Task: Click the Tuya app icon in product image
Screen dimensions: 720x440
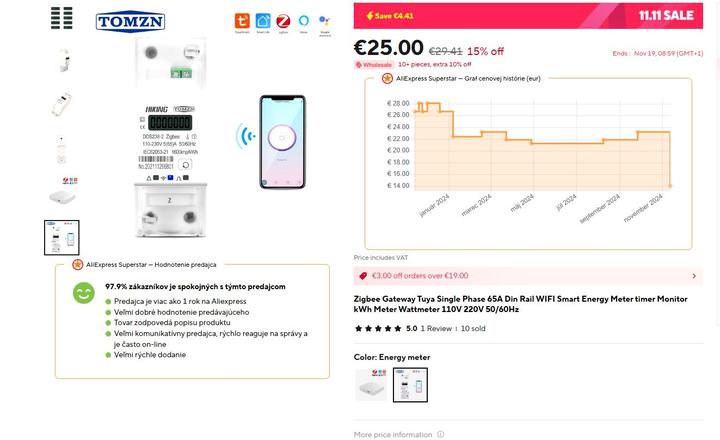Action: coord(242,21)
